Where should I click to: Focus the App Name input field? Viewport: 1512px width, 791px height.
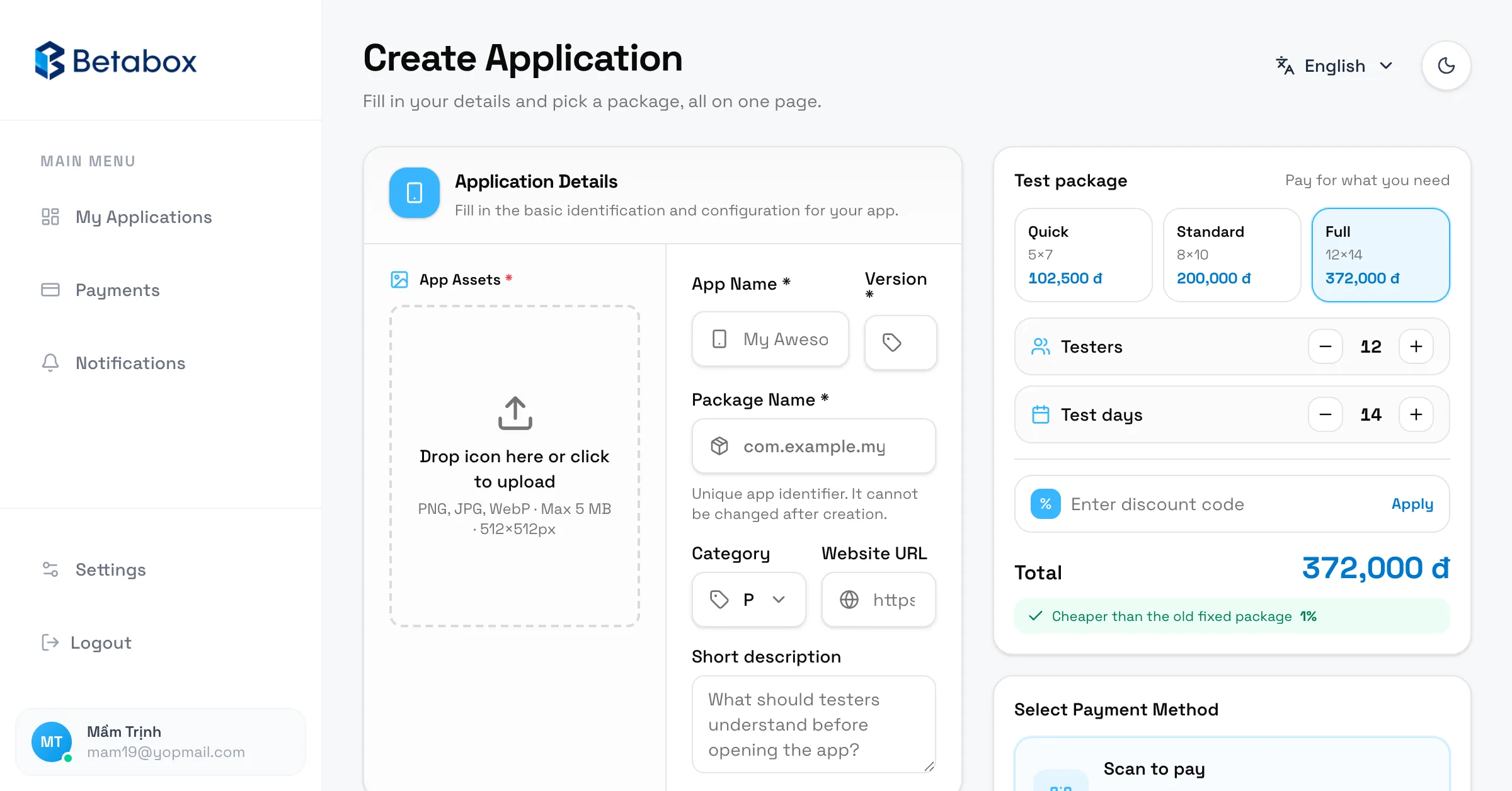[770, 339]
